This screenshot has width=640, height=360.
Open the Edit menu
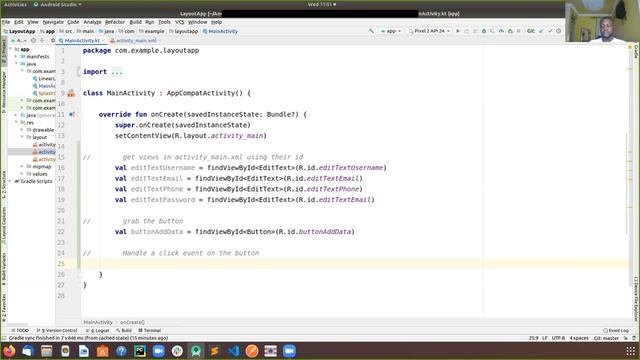pos(19,22)
